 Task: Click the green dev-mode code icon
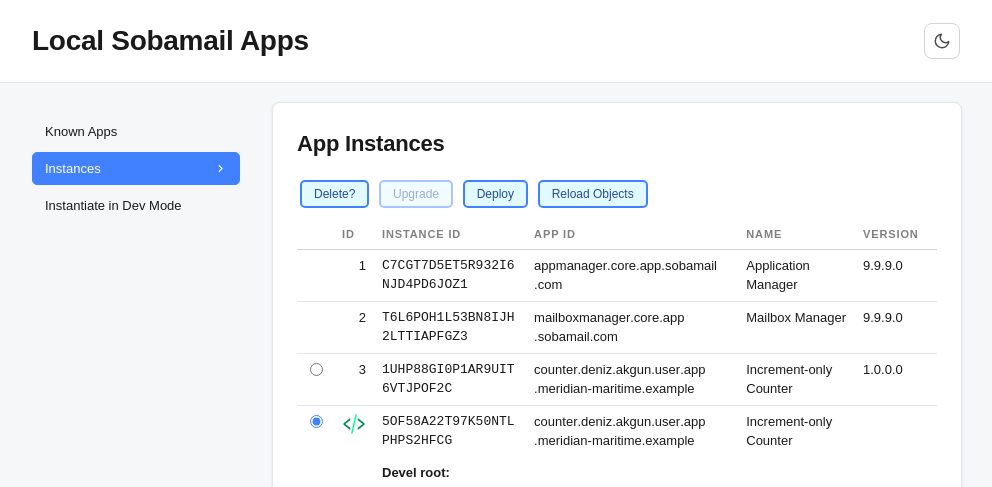354,424
